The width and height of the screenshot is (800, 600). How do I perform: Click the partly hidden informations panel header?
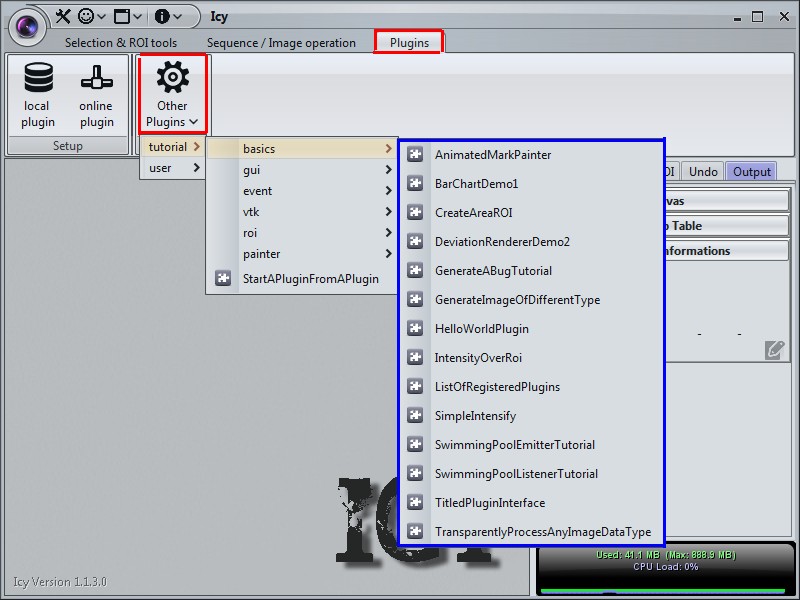[727, 251]
